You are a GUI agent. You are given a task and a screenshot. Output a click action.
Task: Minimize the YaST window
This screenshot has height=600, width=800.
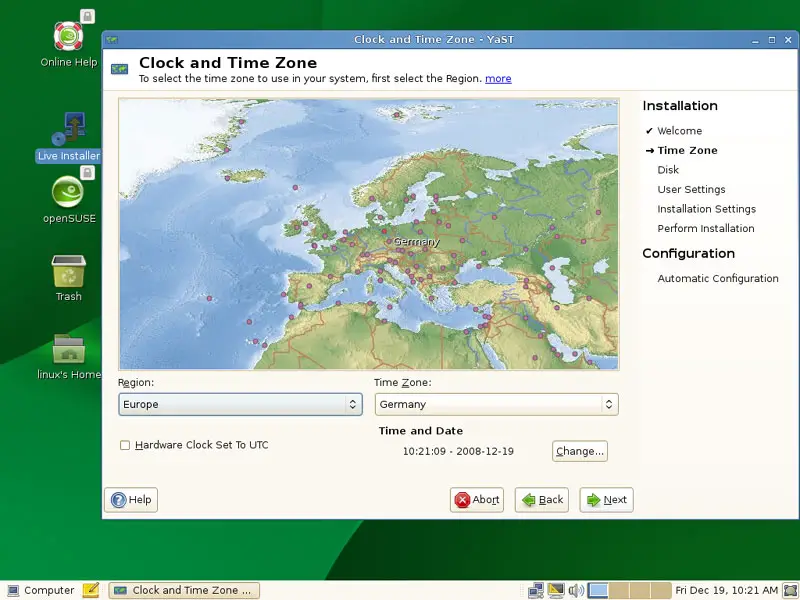click(756, 39)
